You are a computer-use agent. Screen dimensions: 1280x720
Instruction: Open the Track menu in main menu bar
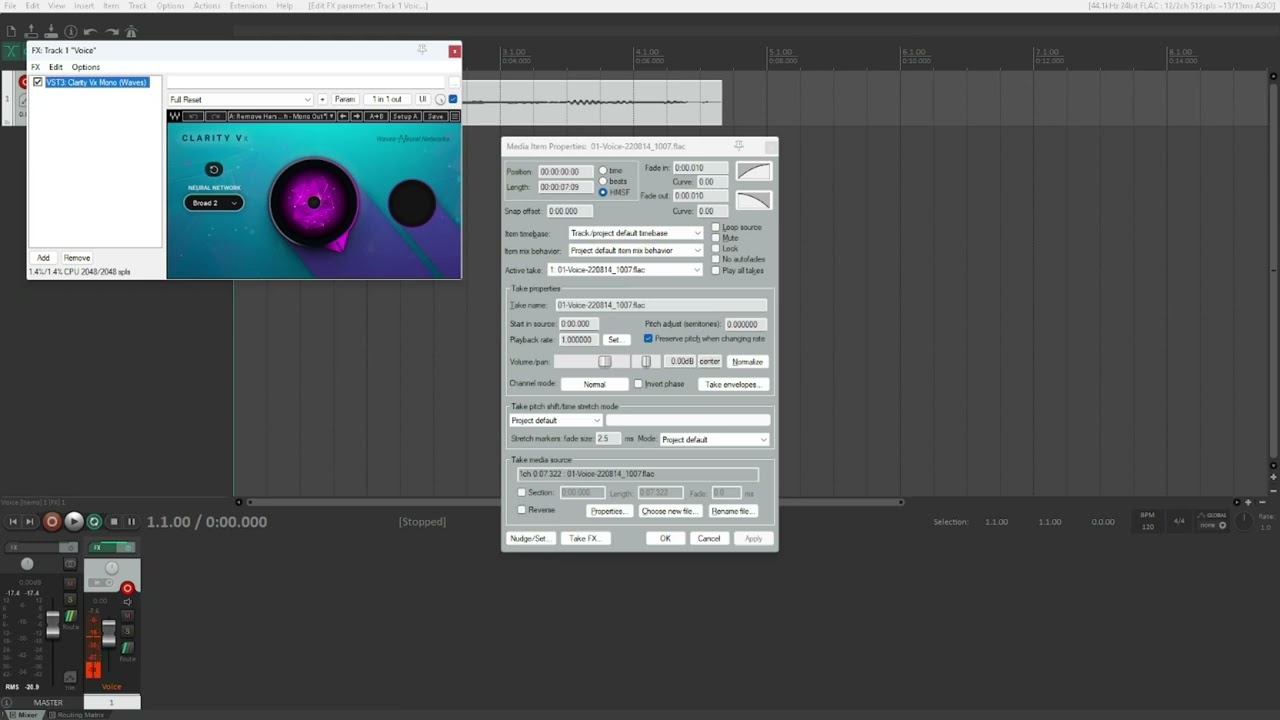(138, 6)
